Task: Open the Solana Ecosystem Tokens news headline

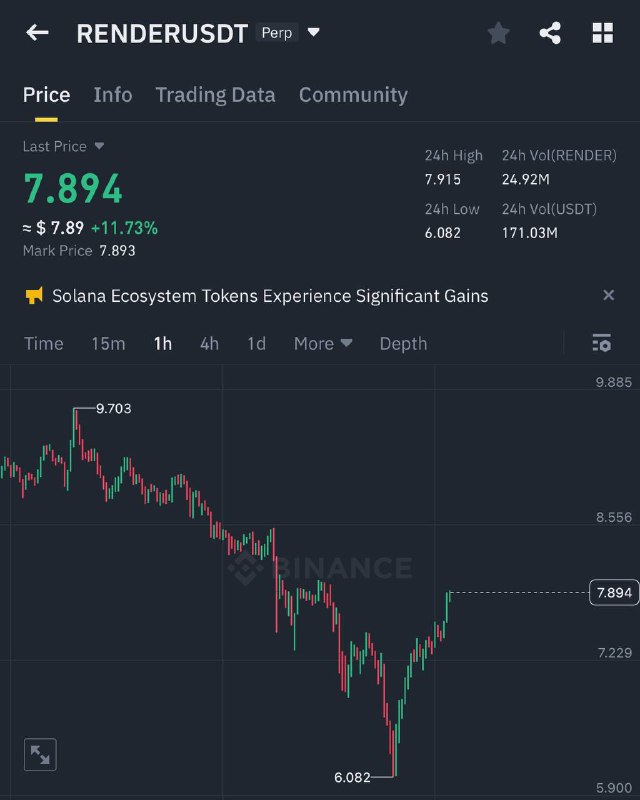Action: pyautogui.click(x=270, y=296)
